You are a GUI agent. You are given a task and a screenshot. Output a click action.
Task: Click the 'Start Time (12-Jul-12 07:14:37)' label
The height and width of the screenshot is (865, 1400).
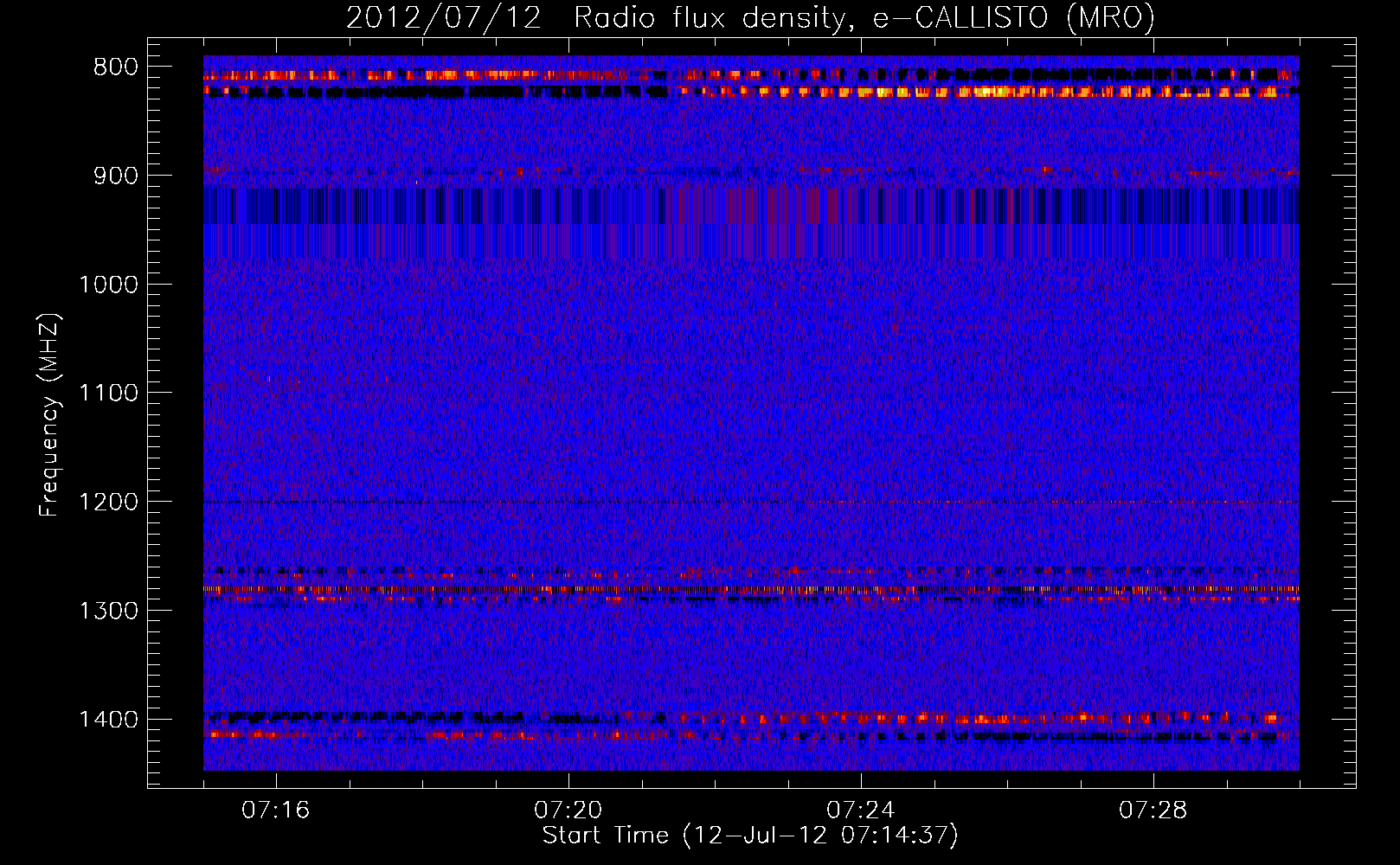(x=750, y=836)
